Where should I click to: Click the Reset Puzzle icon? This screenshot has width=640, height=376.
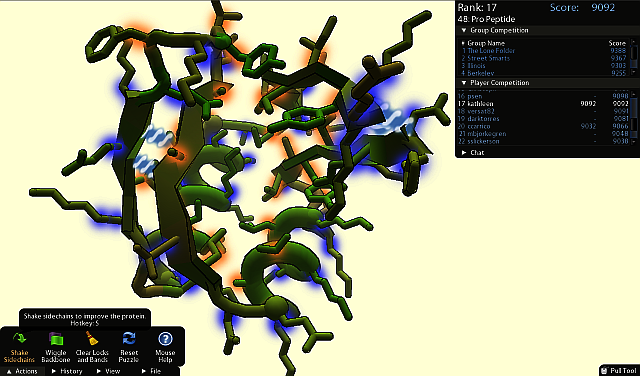[129, 339]
